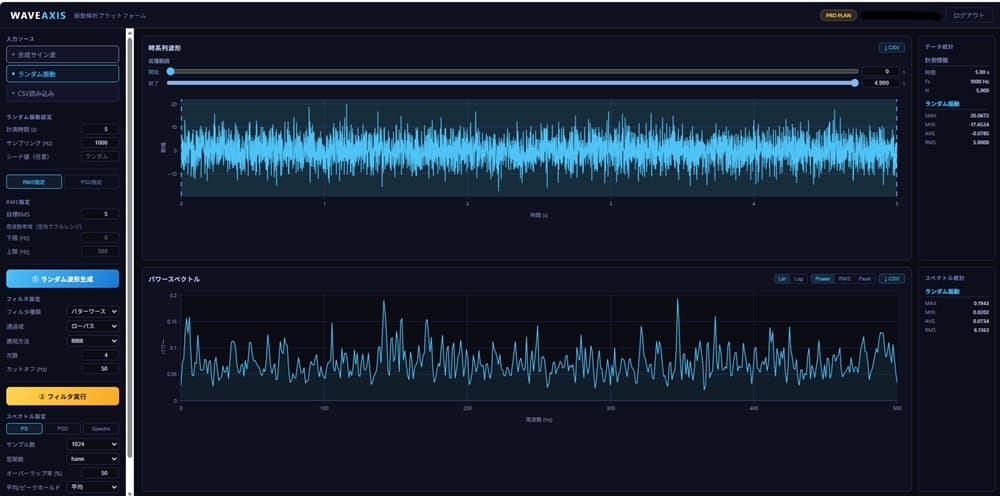Click the ランダム波形生成 button
Screen dimensions: 1000x496
pyautogui.click(x=62, y=279)
